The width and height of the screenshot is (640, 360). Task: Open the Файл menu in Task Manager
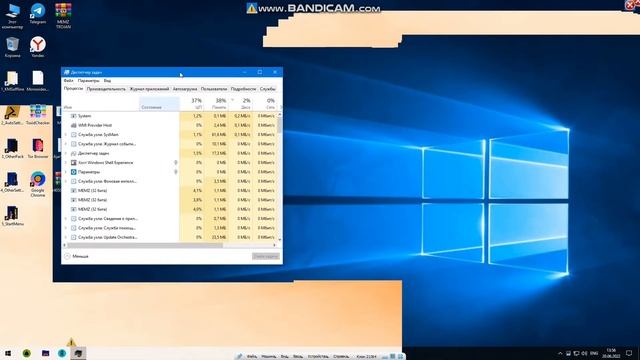pyautogui.click(x=69, y=80)
